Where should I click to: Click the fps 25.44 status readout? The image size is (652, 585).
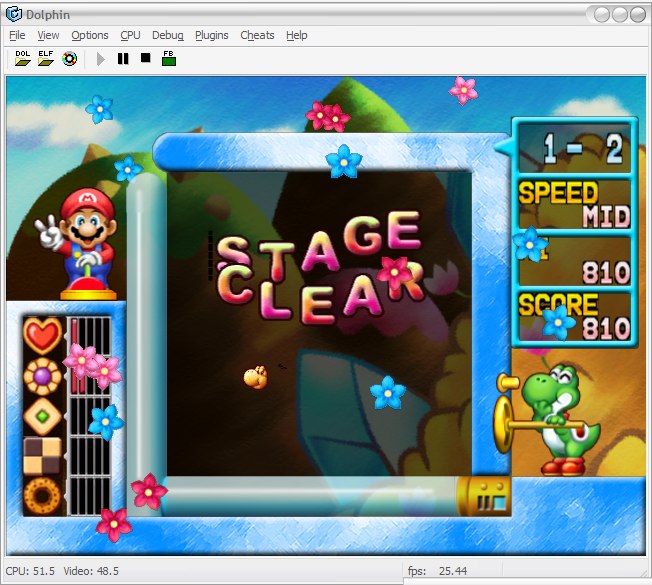[x=437, y=571]
